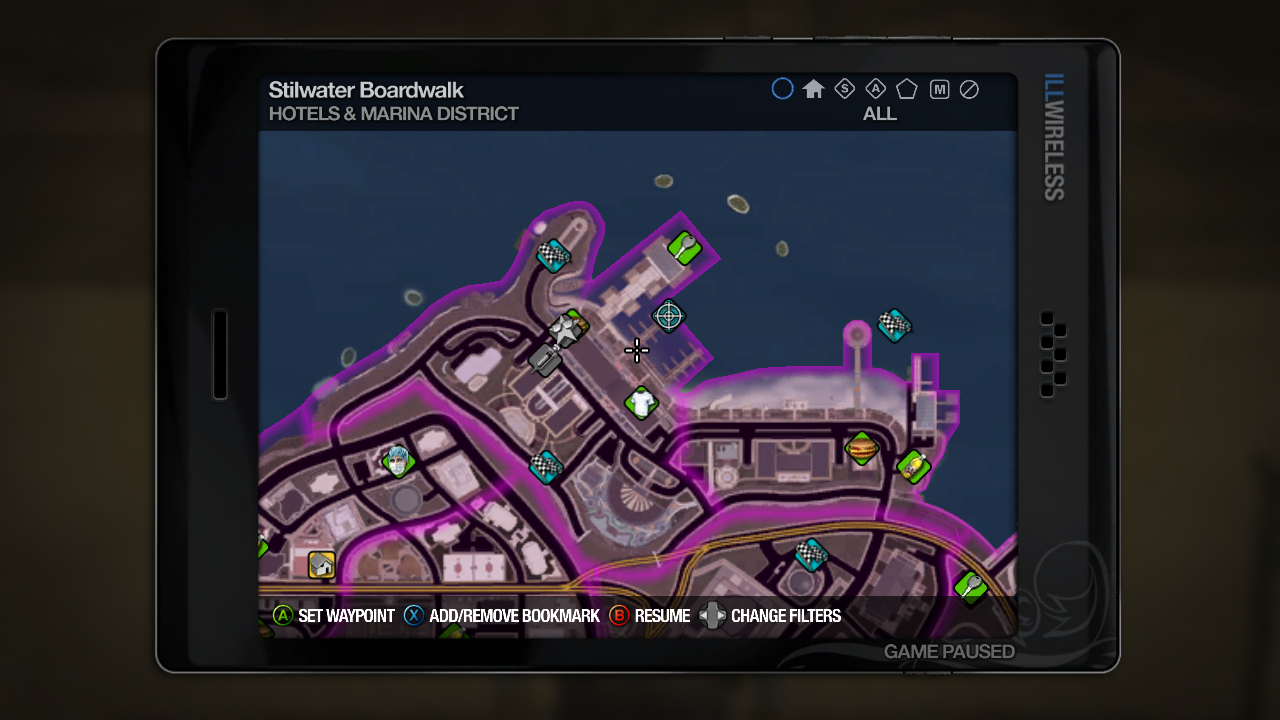Select the square M missions filter
The width and height of the screenshot is (1280, 720).
pyautogui.click(x=939, y=90)
